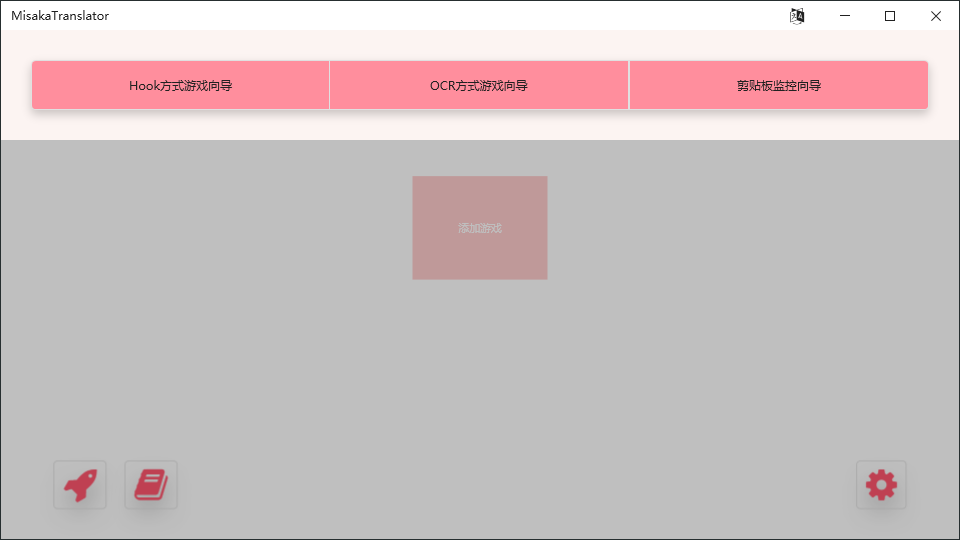Add a new game via the dimmed pink tile

coord(480,228)
